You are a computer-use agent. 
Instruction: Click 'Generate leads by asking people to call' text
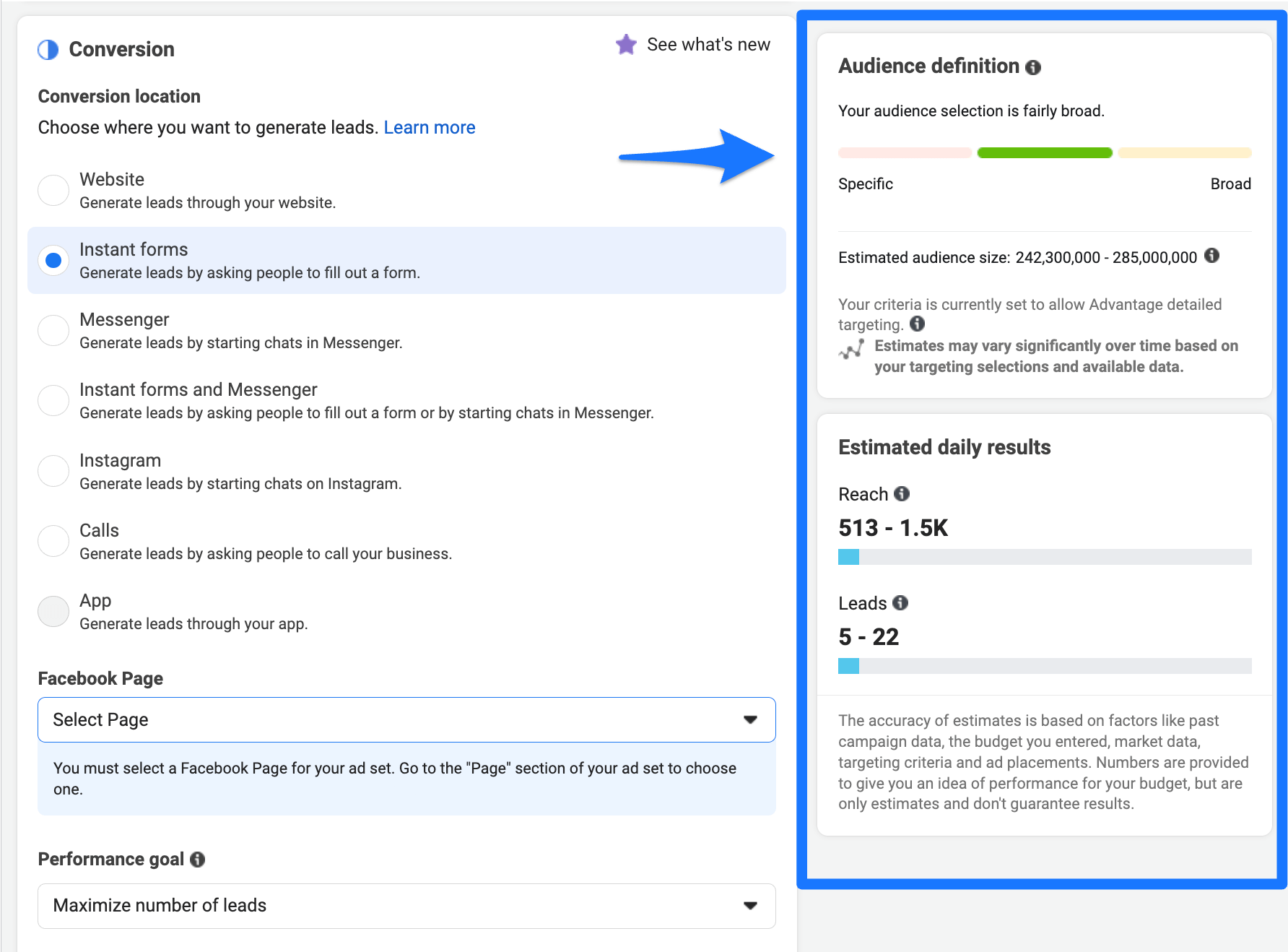point(266,554)
